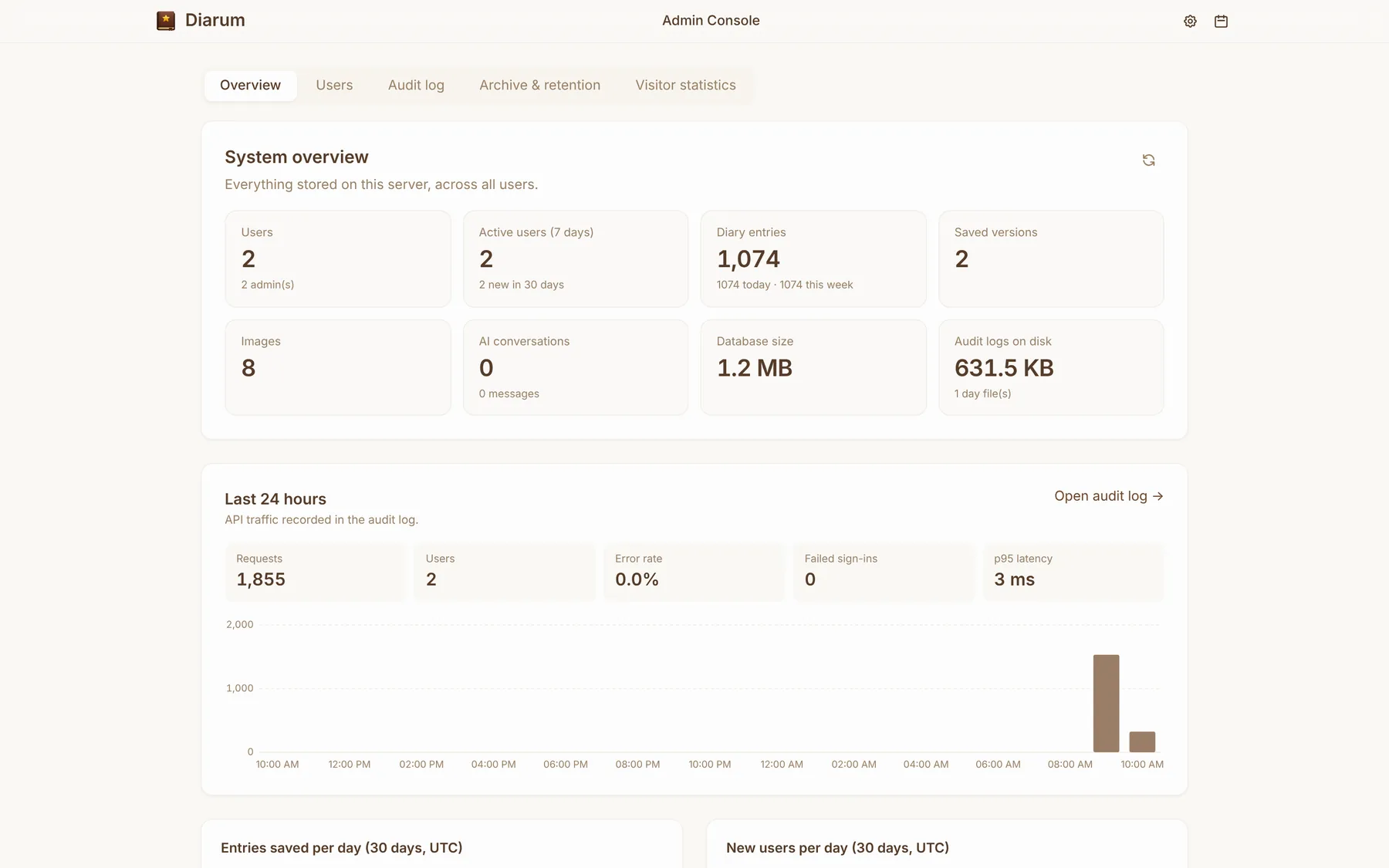Click the '0 messages' subtext

[509, 393]
